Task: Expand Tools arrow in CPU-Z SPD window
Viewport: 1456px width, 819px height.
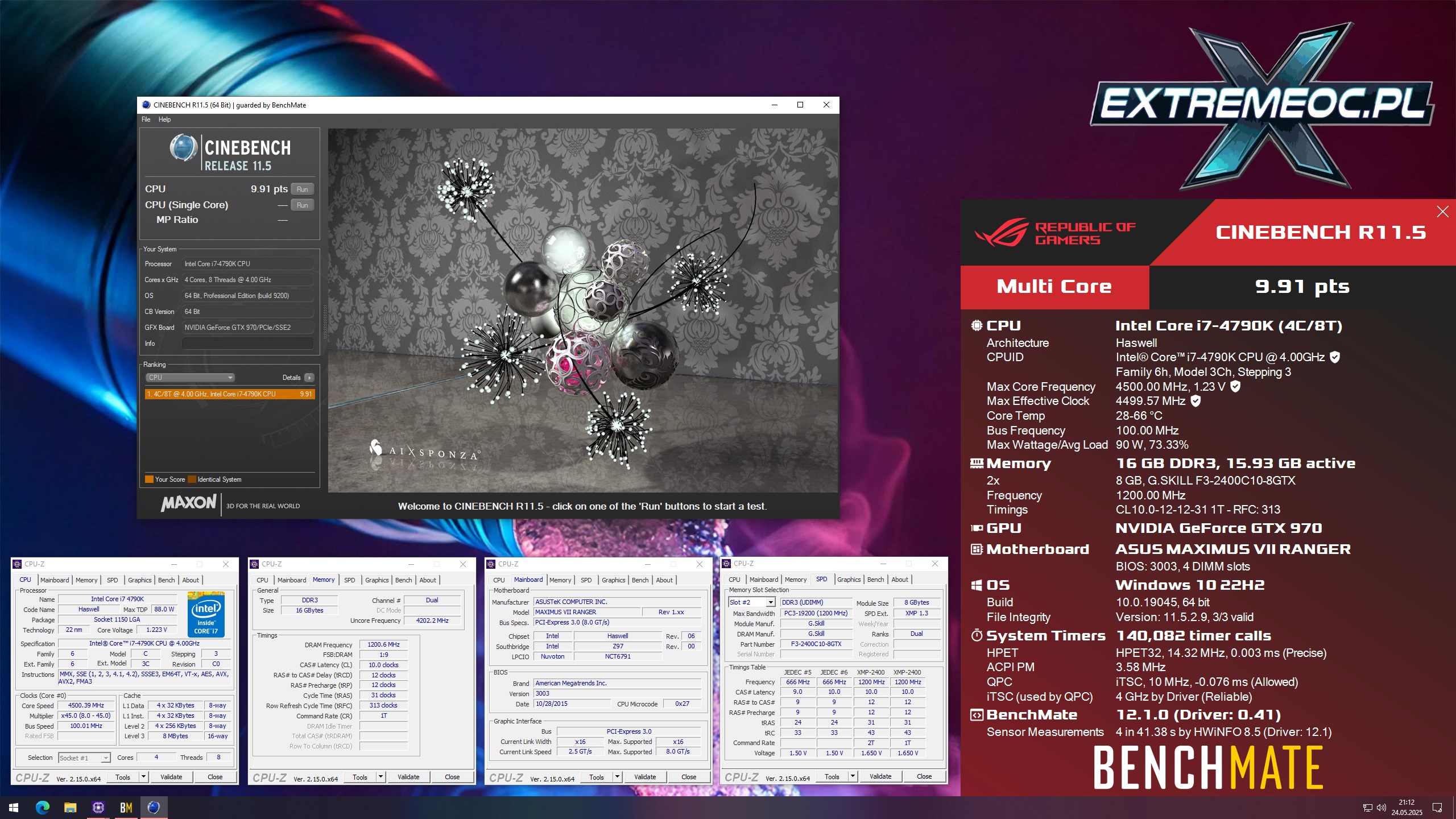Action: [853, 776]
